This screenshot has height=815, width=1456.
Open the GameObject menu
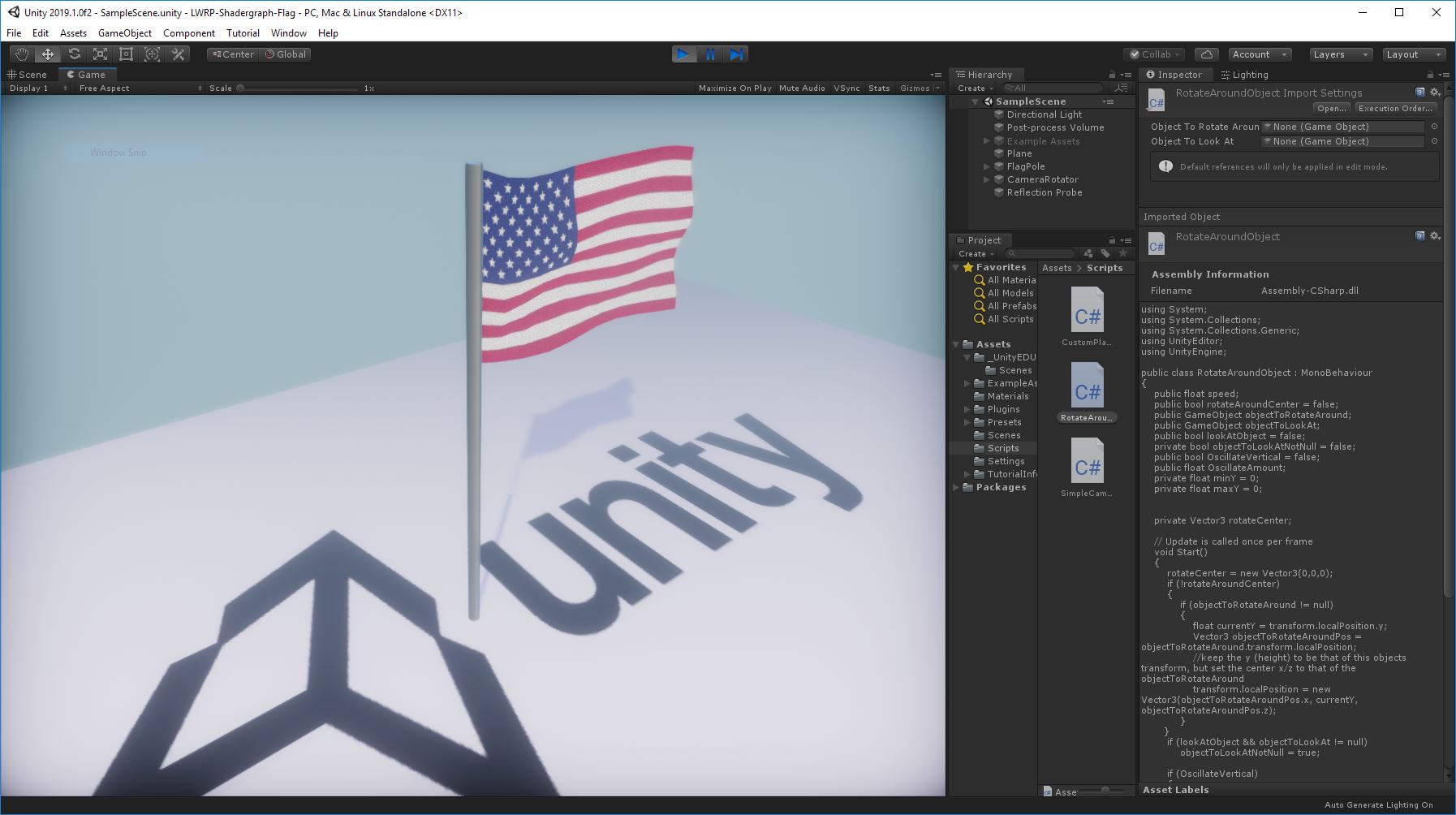[124, 33]
